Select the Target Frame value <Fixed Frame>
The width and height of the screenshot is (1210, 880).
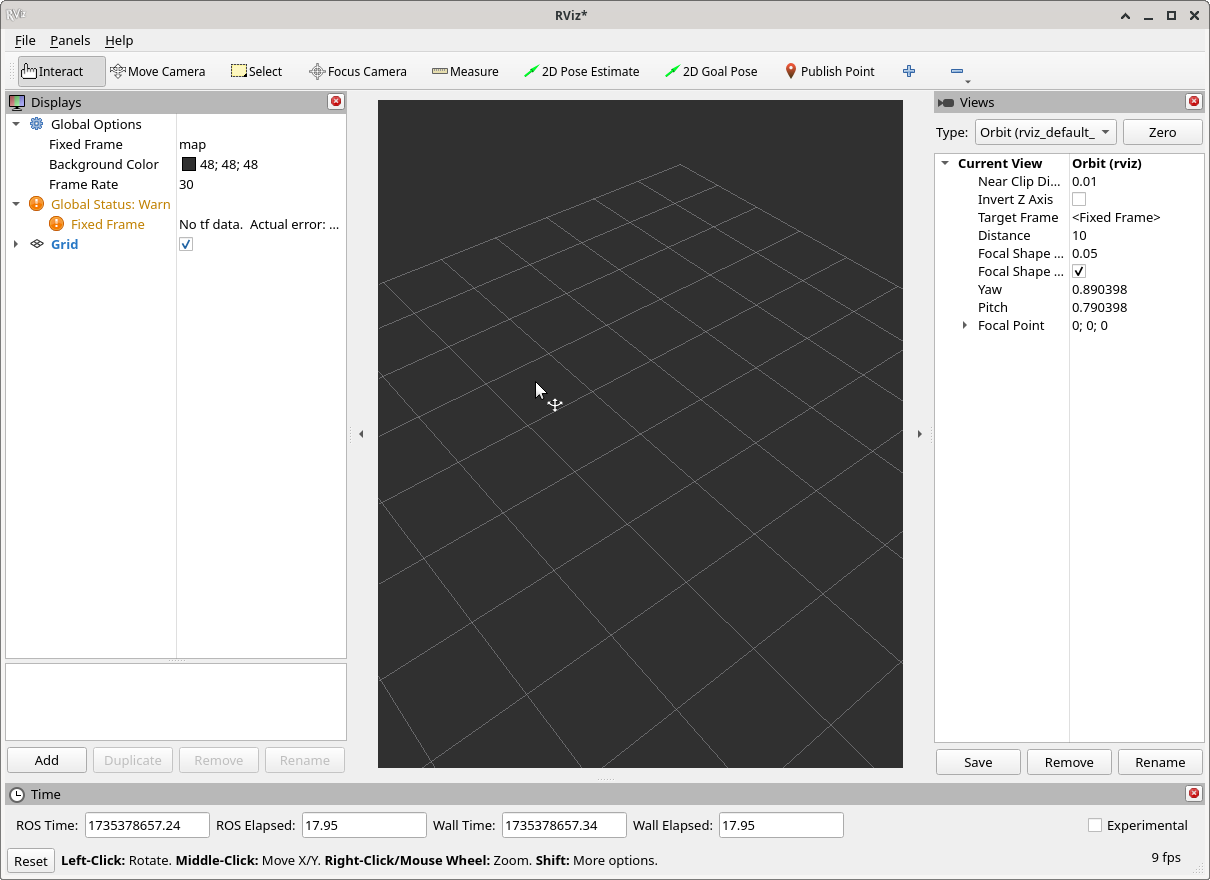[x=1116, y=217]
